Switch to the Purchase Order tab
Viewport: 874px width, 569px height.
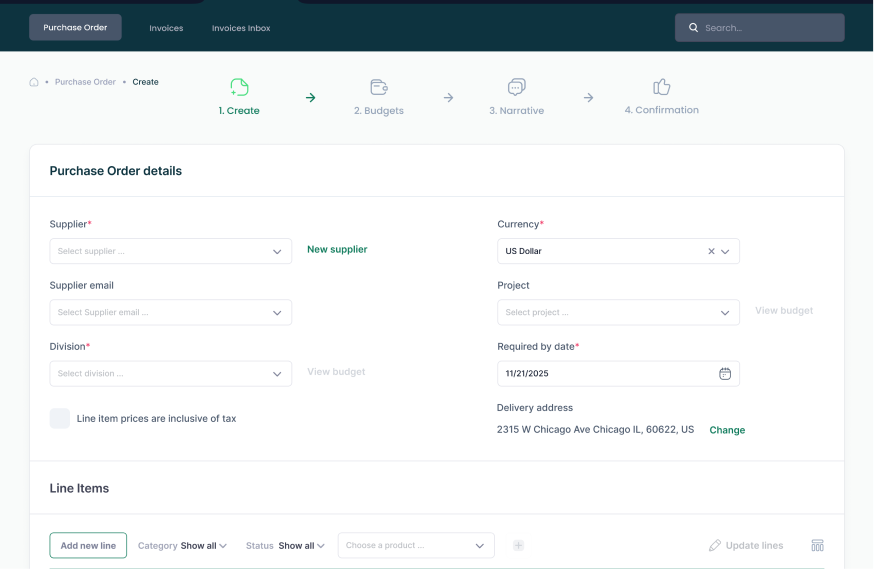pos(75,27)
